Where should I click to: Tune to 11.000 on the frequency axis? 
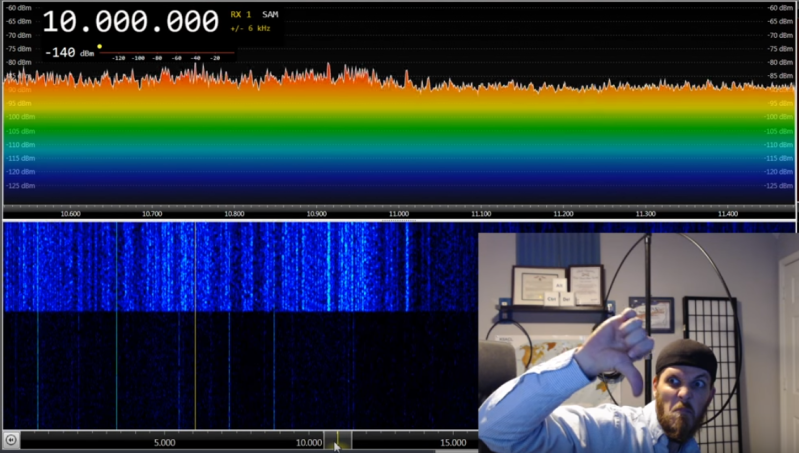pos(398,213)
